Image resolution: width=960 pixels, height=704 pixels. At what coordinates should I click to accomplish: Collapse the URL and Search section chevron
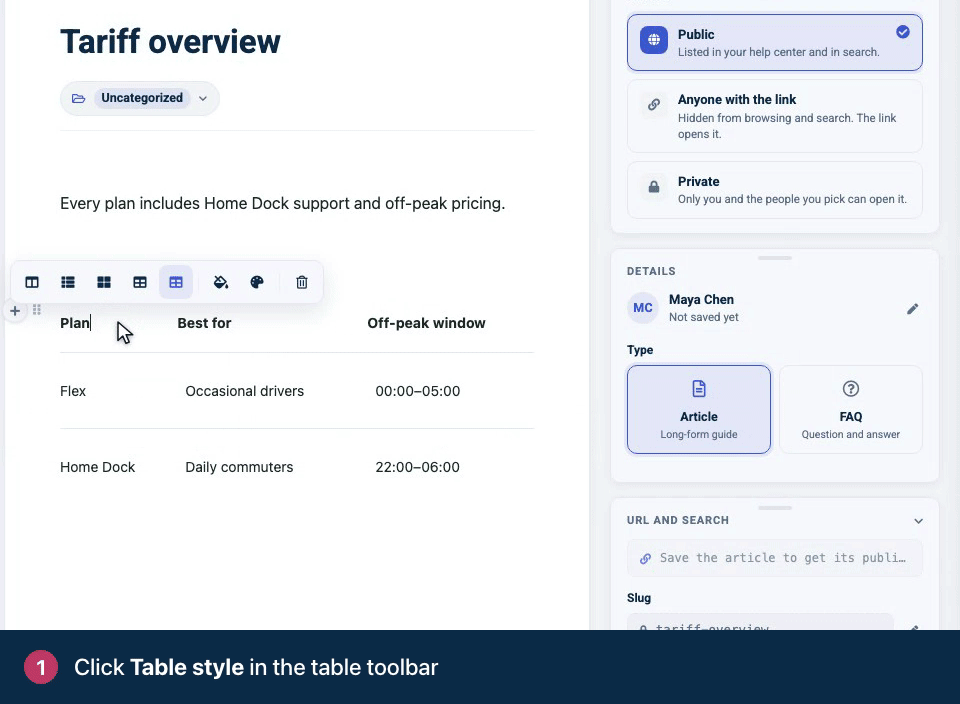tap(918, 521)
